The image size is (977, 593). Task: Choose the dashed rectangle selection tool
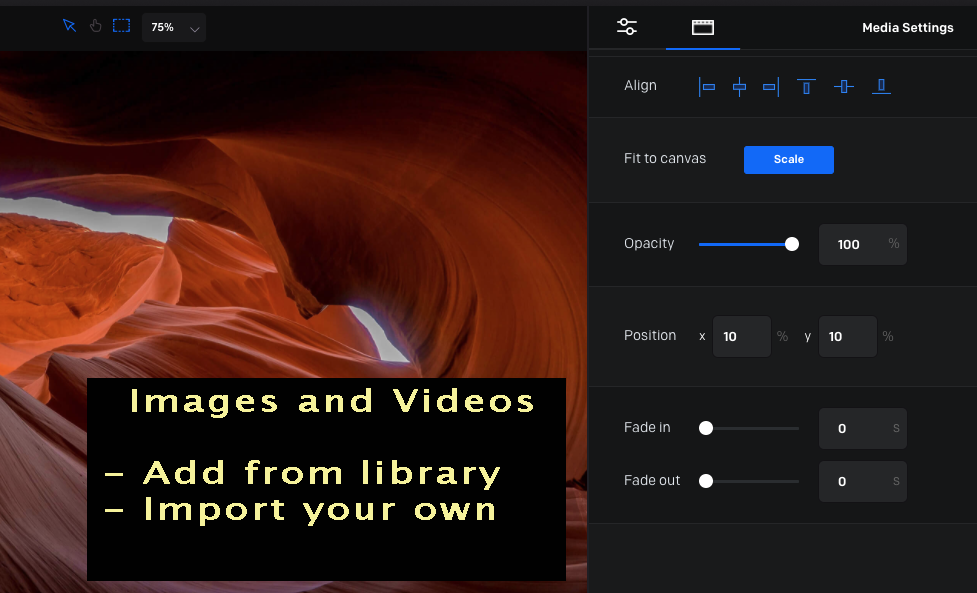click(x=121, y=26)
